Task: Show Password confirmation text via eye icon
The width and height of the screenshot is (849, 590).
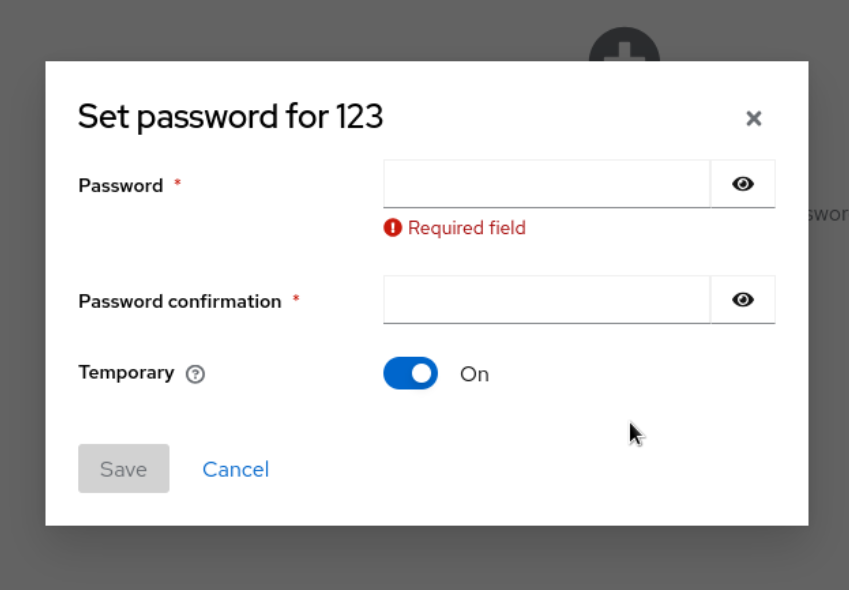Action: (742, 300)
